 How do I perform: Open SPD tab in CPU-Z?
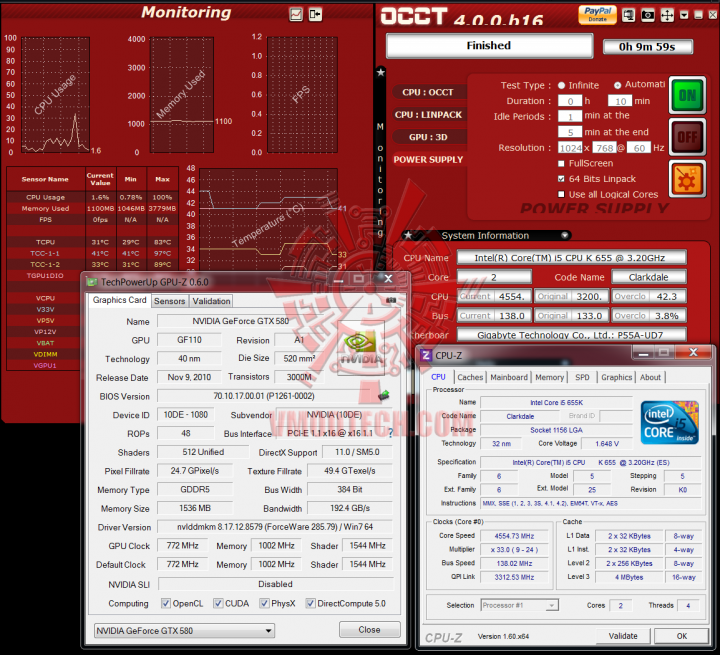[582, 377]
